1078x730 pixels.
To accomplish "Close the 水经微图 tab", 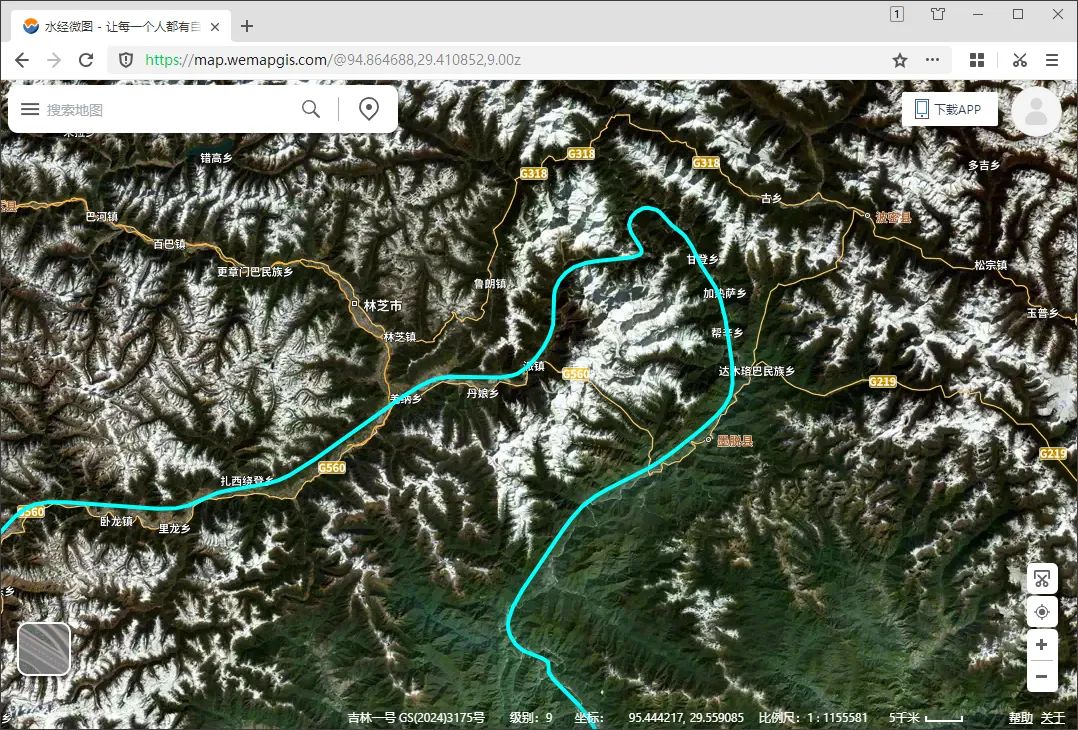I will (x=215, y=27).
